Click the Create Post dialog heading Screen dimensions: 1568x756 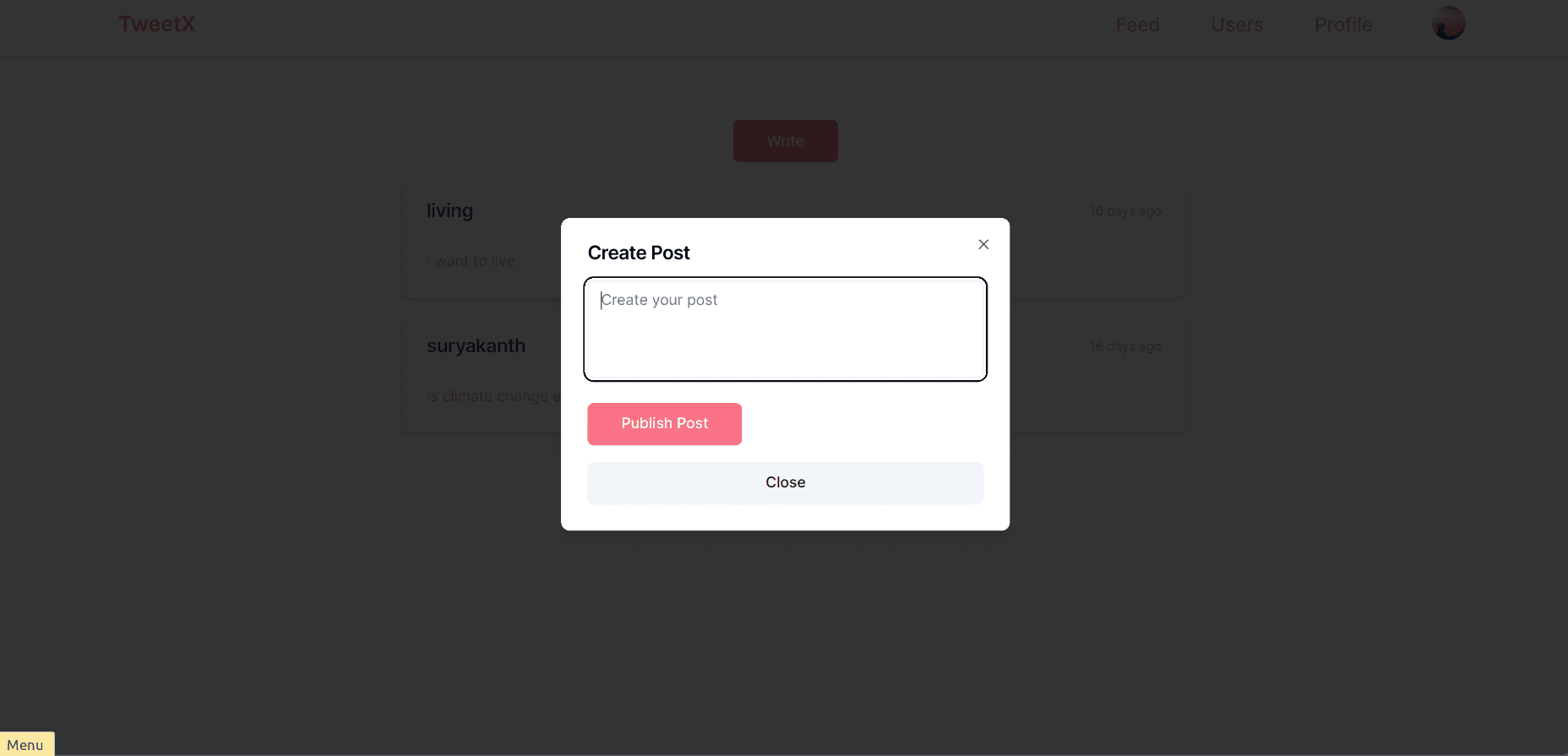(x=639, y=253)
